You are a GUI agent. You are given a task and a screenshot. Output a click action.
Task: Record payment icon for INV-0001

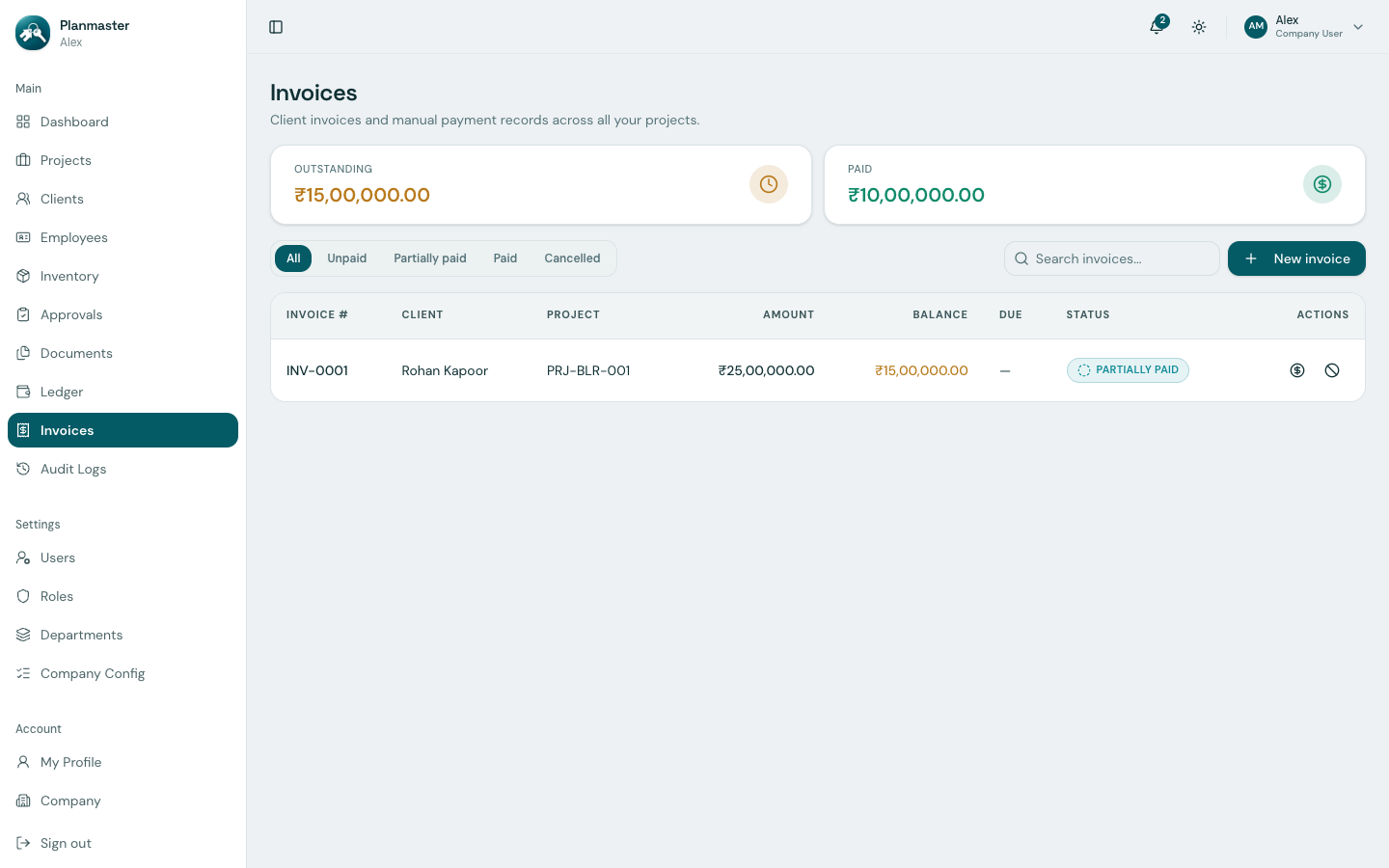coord(1297,370)
